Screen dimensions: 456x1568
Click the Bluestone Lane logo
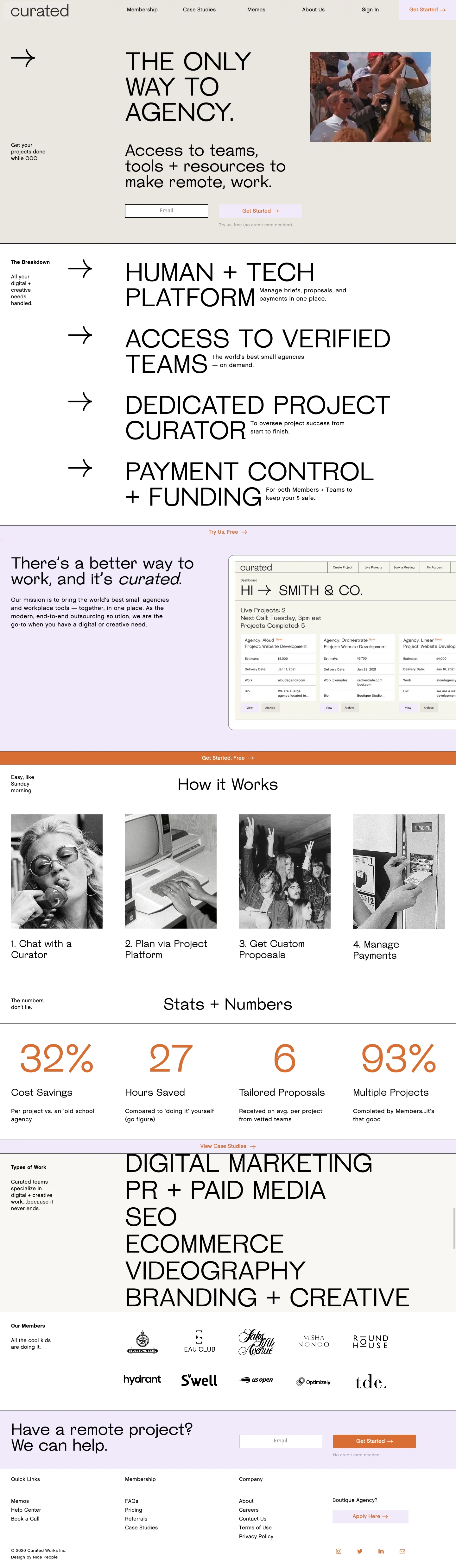(x=142, y=1341)
